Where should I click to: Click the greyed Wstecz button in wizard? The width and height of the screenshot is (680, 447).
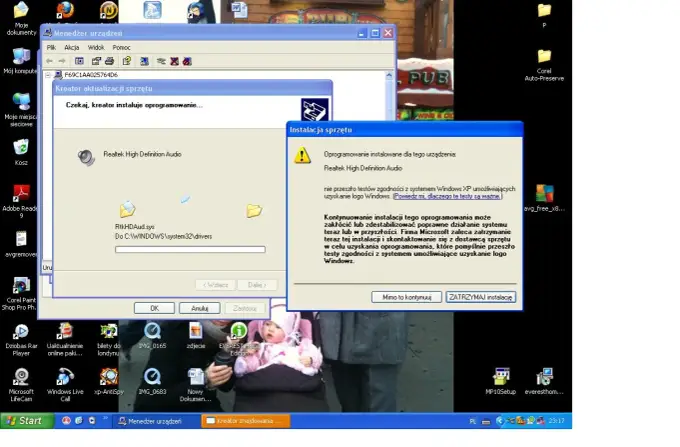(x=216, y=285)
